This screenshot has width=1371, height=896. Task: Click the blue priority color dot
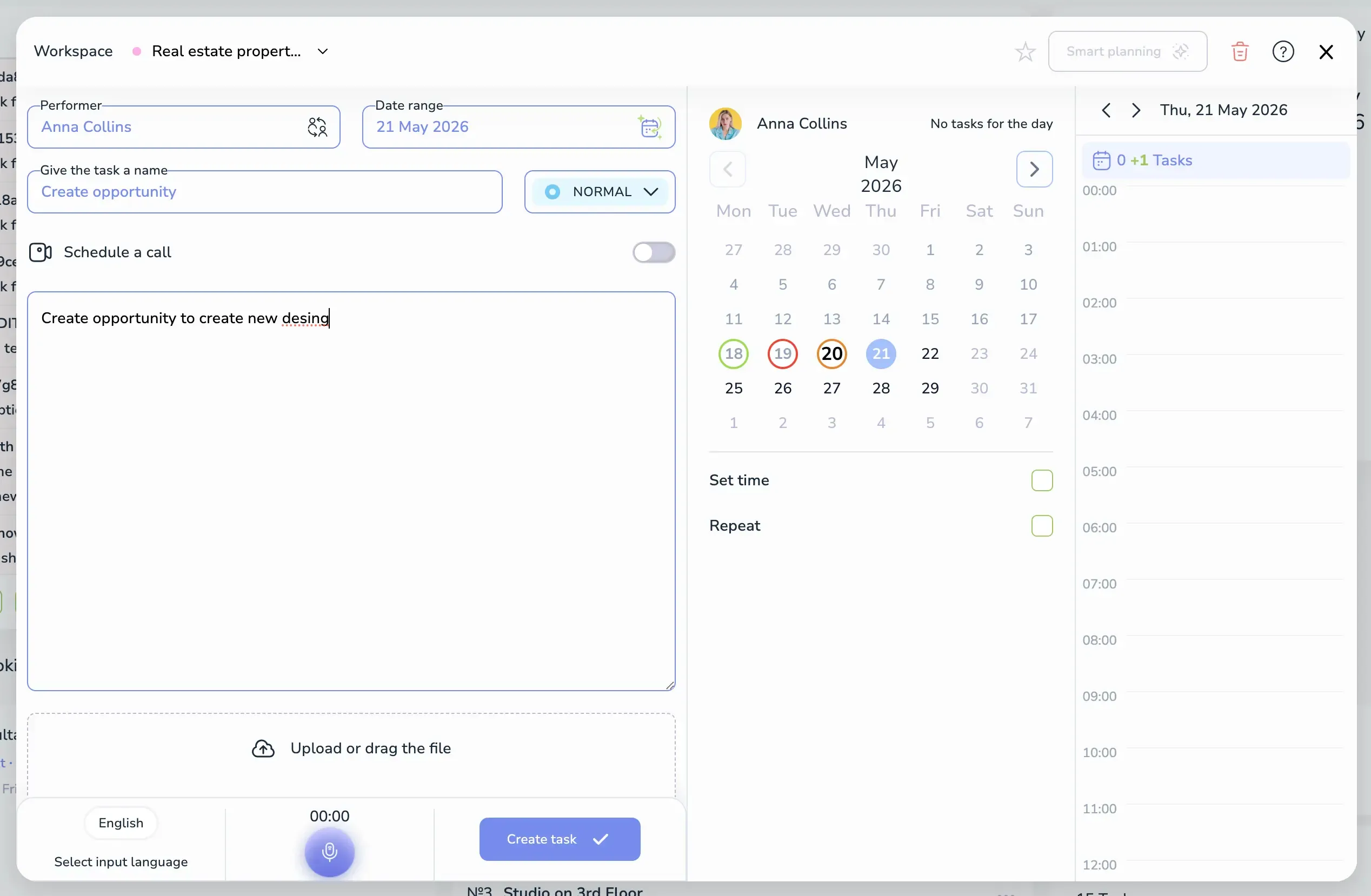tap(552, 192)
